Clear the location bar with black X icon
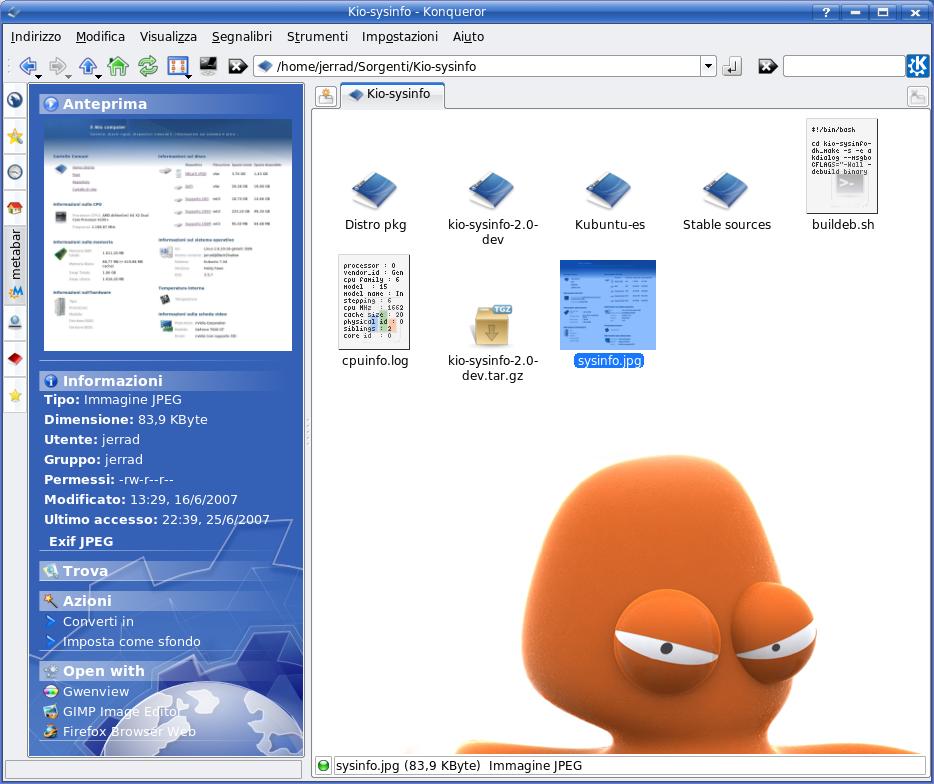934x784 pixels. (x=238, y=66)
